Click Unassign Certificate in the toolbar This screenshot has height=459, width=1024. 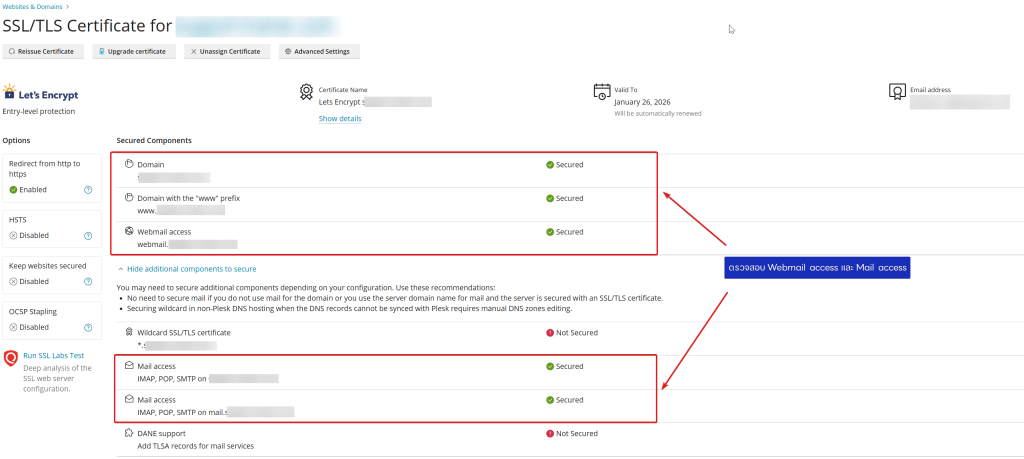coord(225,51)
